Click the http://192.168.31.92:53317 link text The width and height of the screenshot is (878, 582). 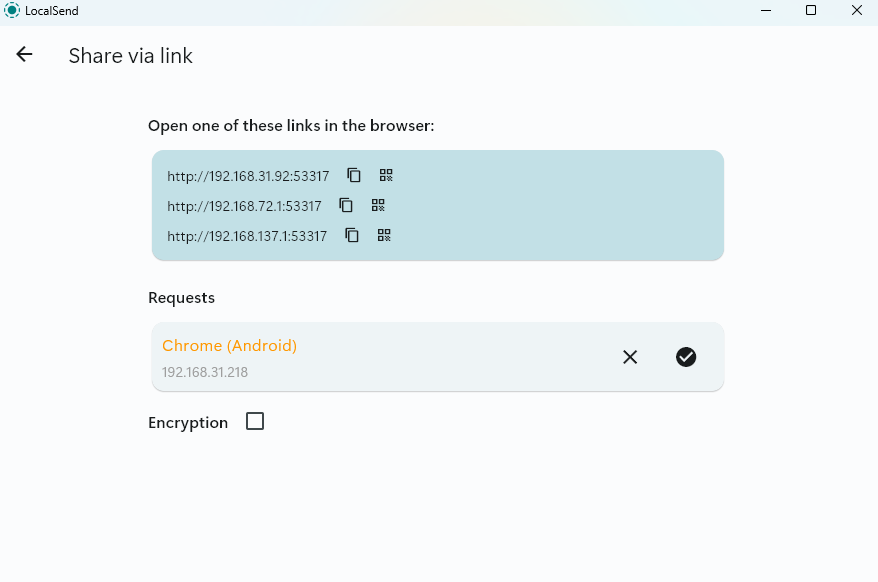tap(248, 176)
